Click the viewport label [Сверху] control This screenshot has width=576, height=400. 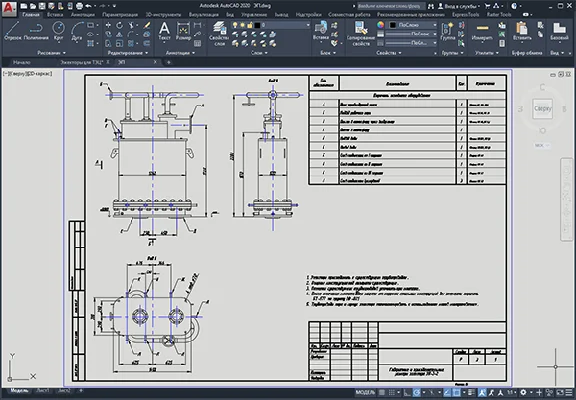click(x=18, y=73)
